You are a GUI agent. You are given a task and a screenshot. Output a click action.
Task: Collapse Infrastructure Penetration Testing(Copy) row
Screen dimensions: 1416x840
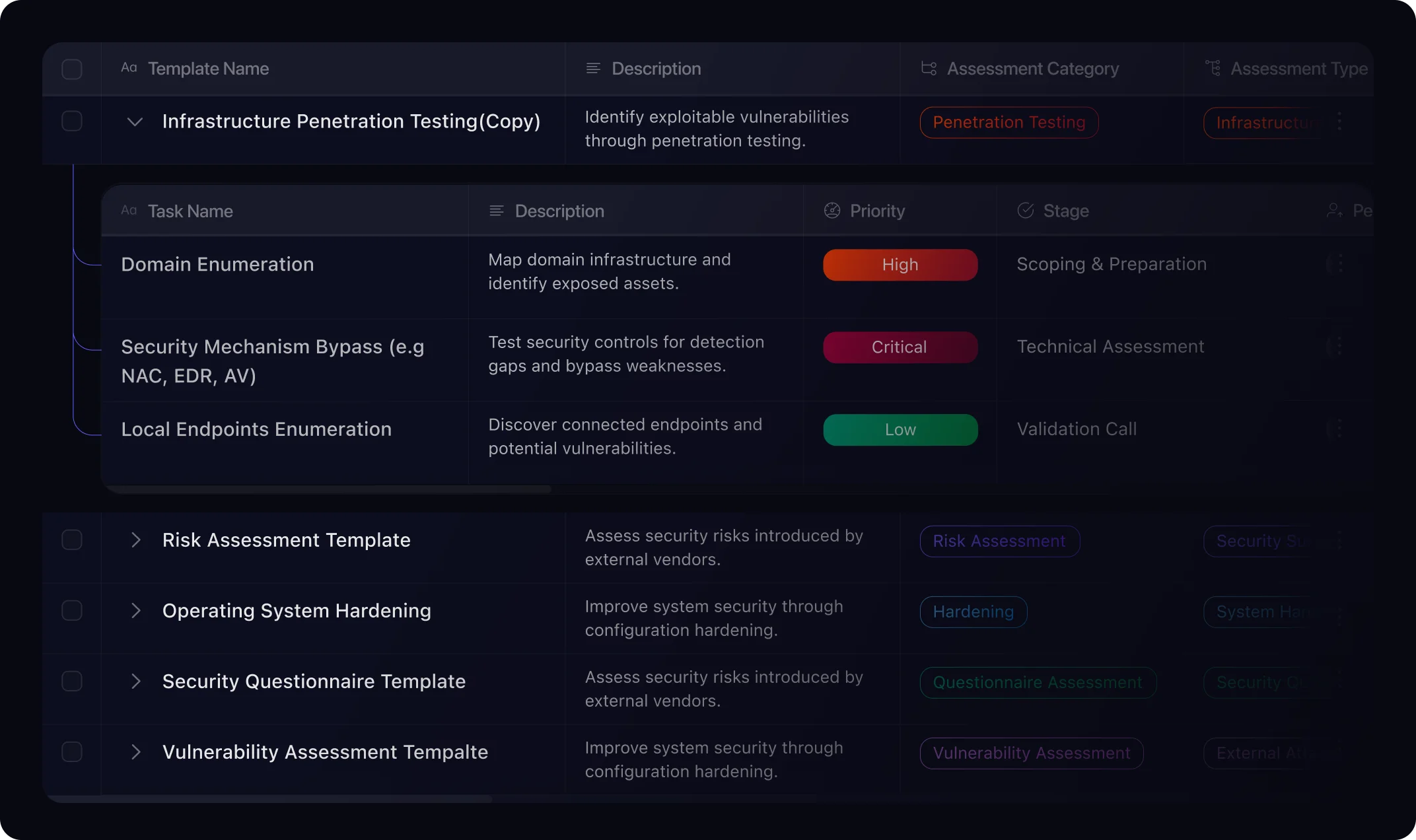coord(135,122)
